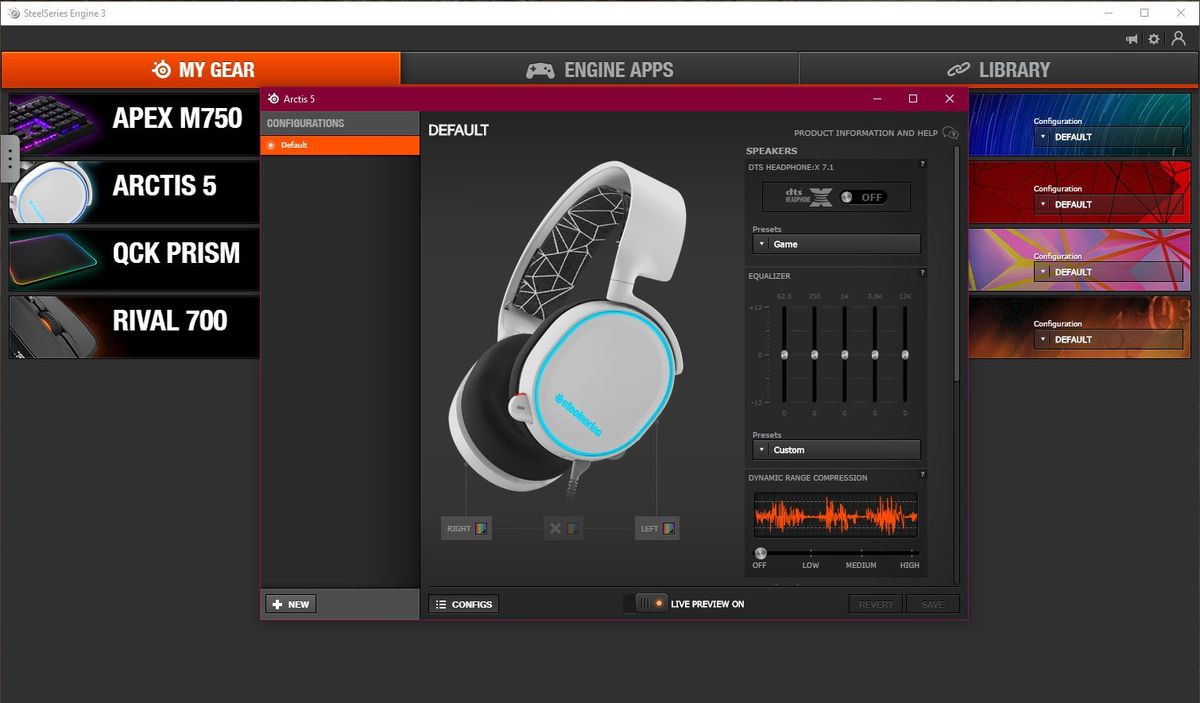Toggle DTS Headphone:X 7.1 surround off switch
Image resolution: width=1200 pixels, height=703 pixels.
pyautogui.click(x=861, y=197)
